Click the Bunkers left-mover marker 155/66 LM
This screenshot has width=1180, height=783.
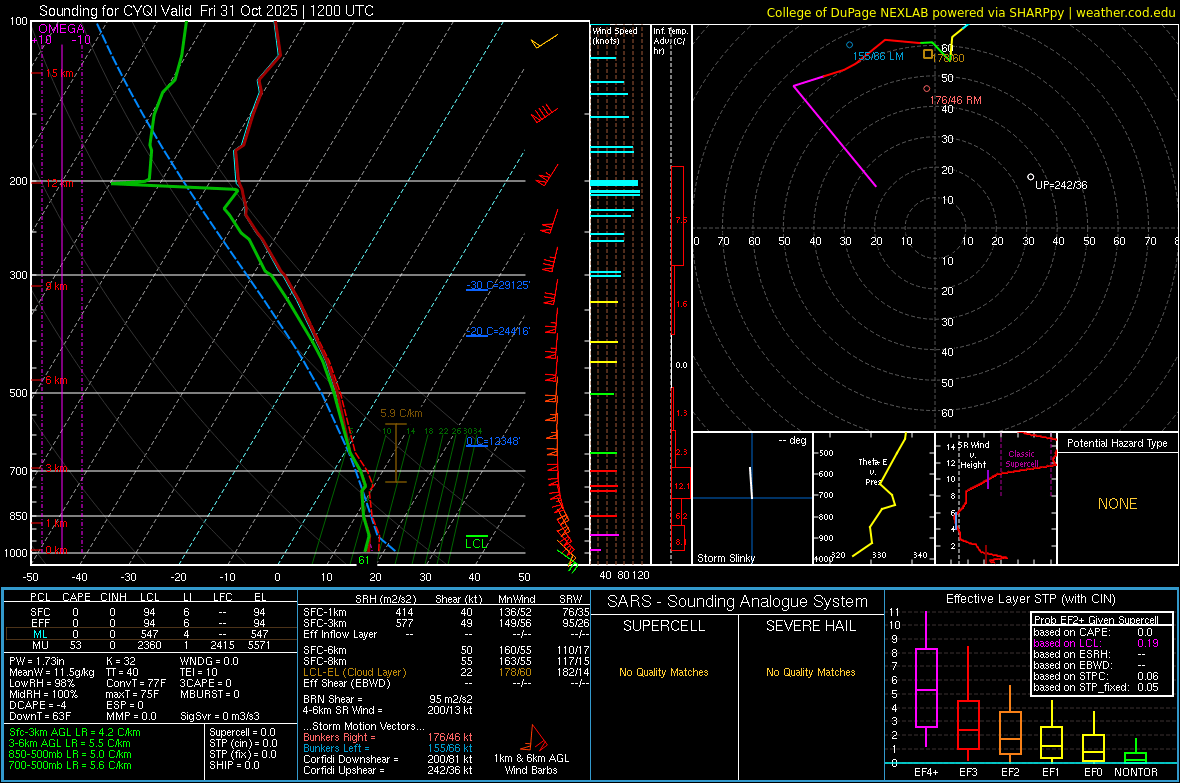(850, 45)
